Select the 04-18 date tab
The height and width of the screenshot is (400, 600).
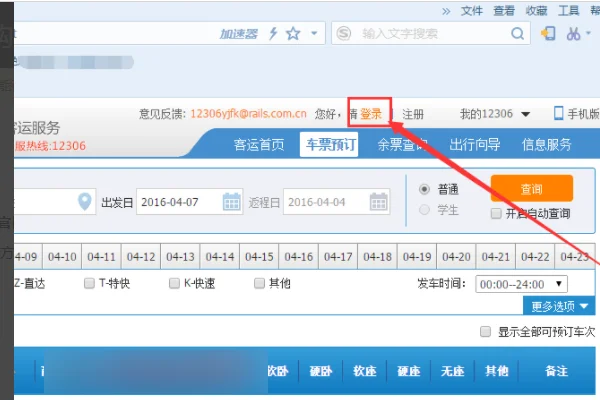(377, 257)
